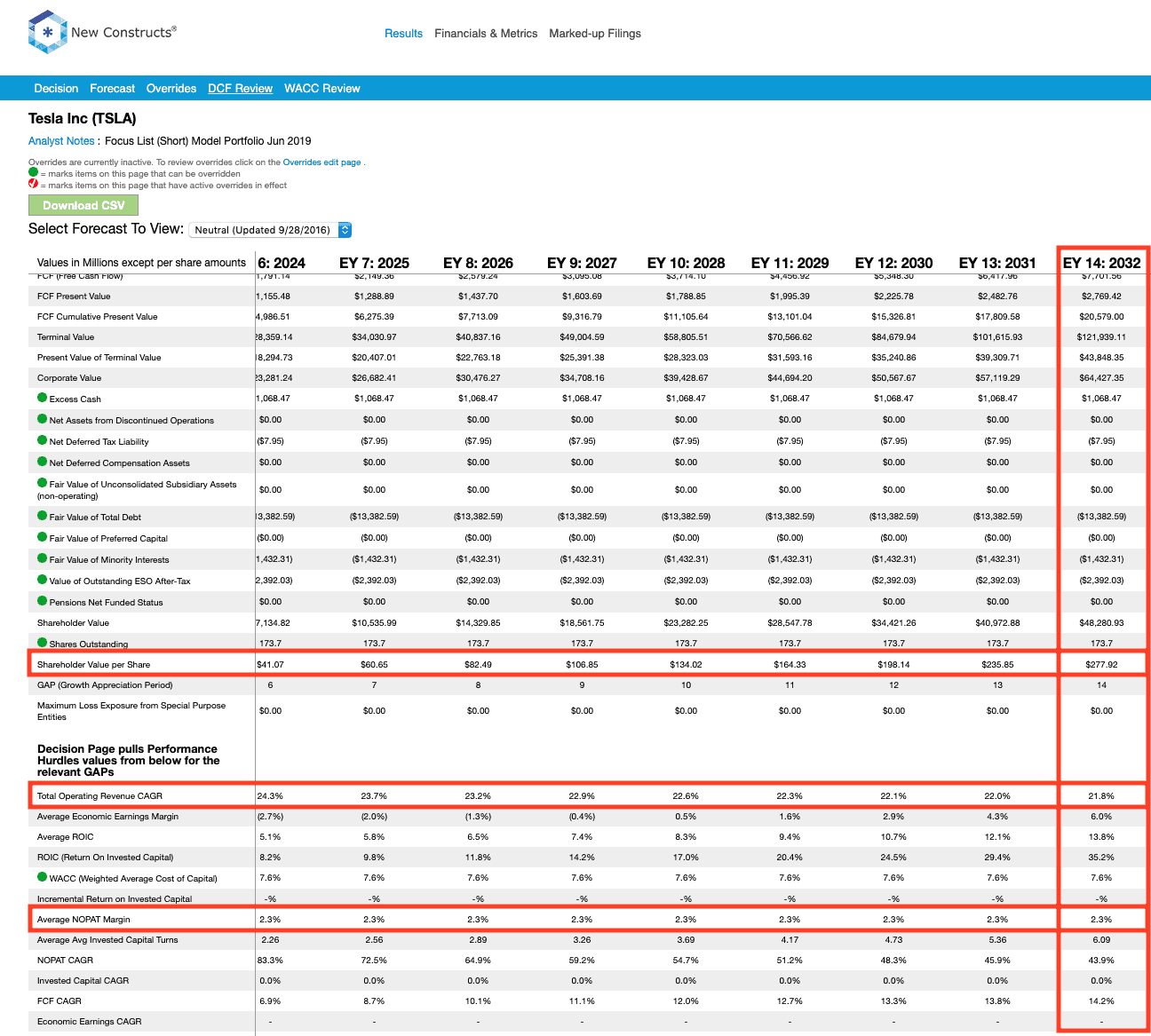
Task: Click the Incremental Return on Invested Capital label
Action: (115, 898)
